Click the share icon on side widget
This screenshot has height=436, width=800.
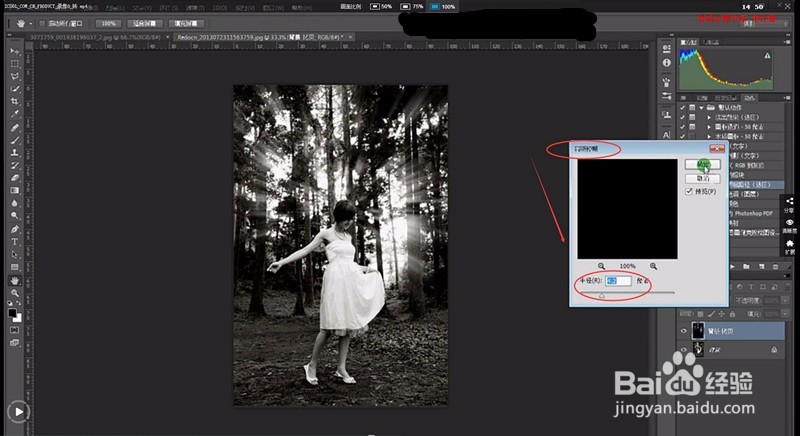click(x=789, y=201)
